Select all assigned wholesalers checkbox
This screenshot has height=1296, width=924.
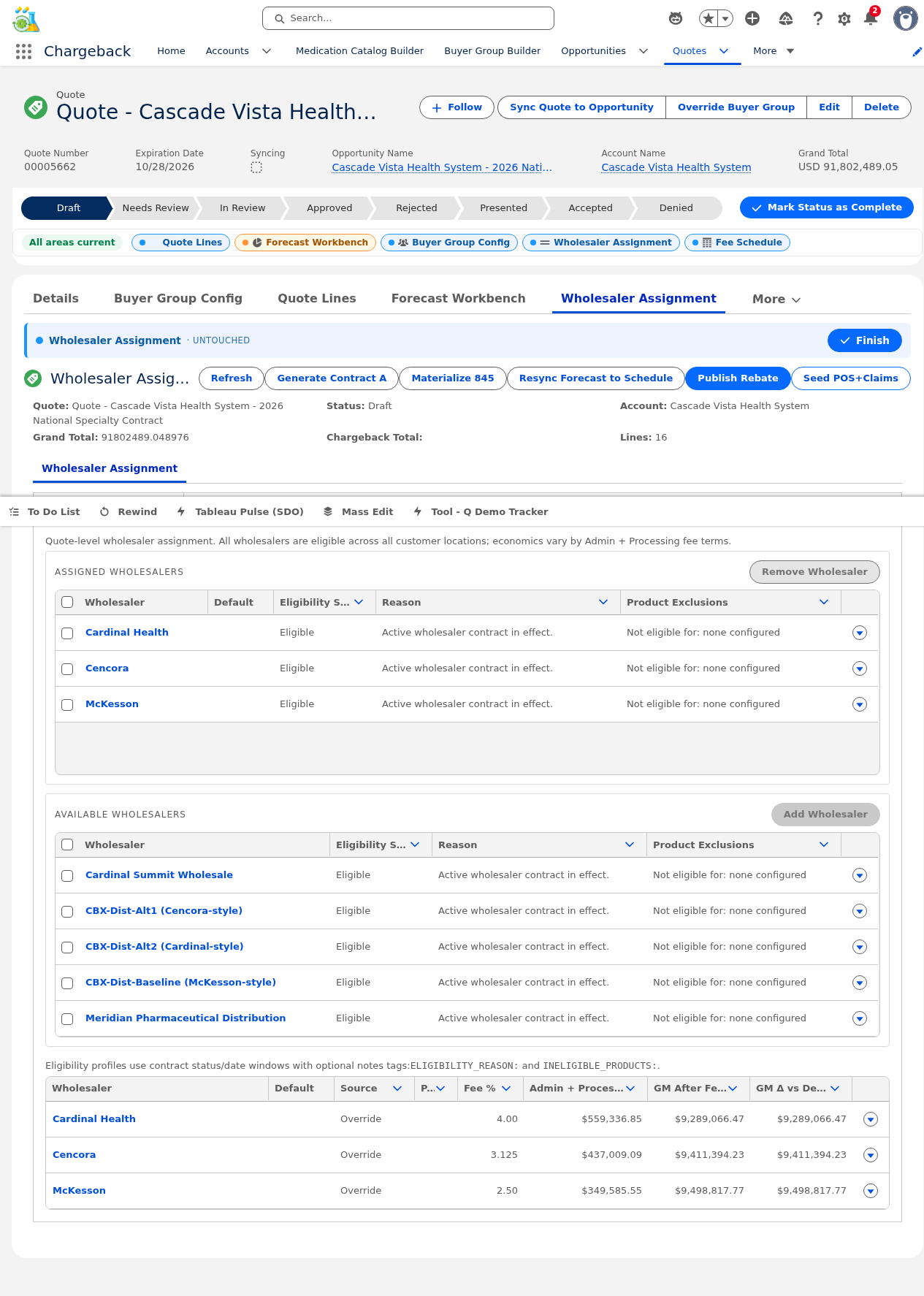point(67,602)
